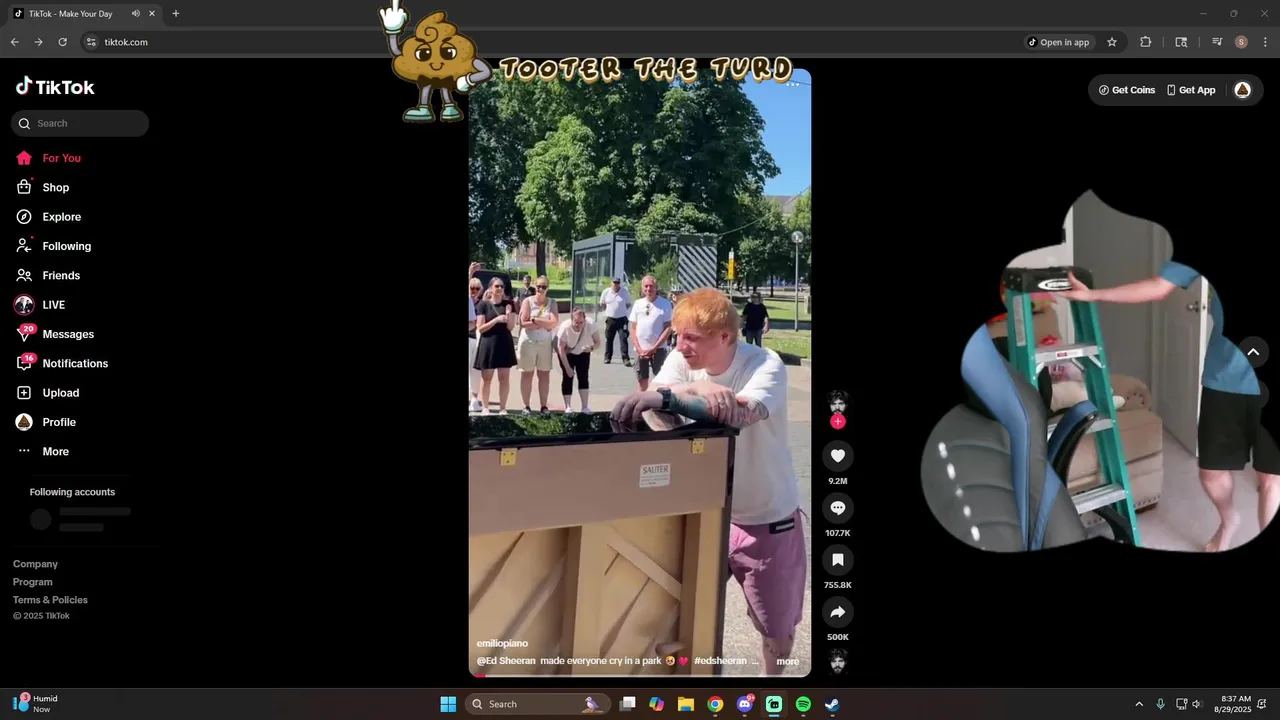Viewport: 1280px width, 720px height.
Task: Bookmark this page with star icon
Action: 1111,42
